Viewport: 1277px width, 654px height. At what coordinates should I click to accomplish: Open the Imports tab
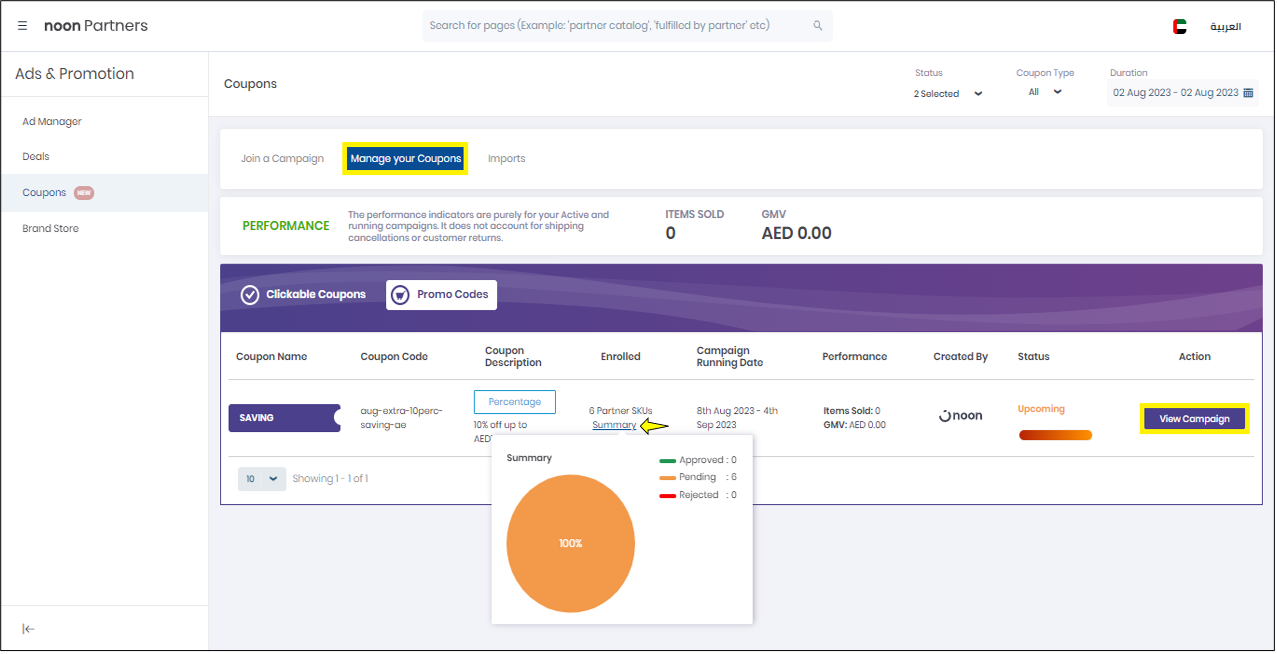pos(506,159)
